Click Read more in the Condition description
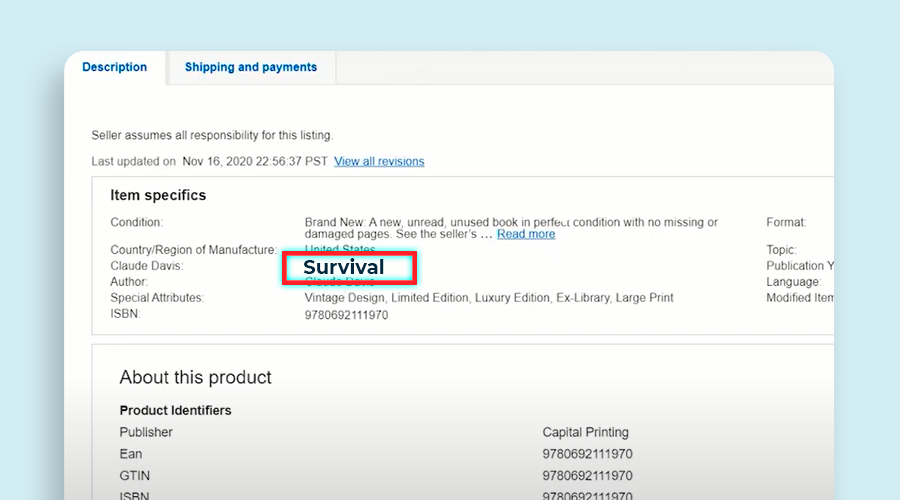This screenshot has width=900, height=500. (526, 234)
